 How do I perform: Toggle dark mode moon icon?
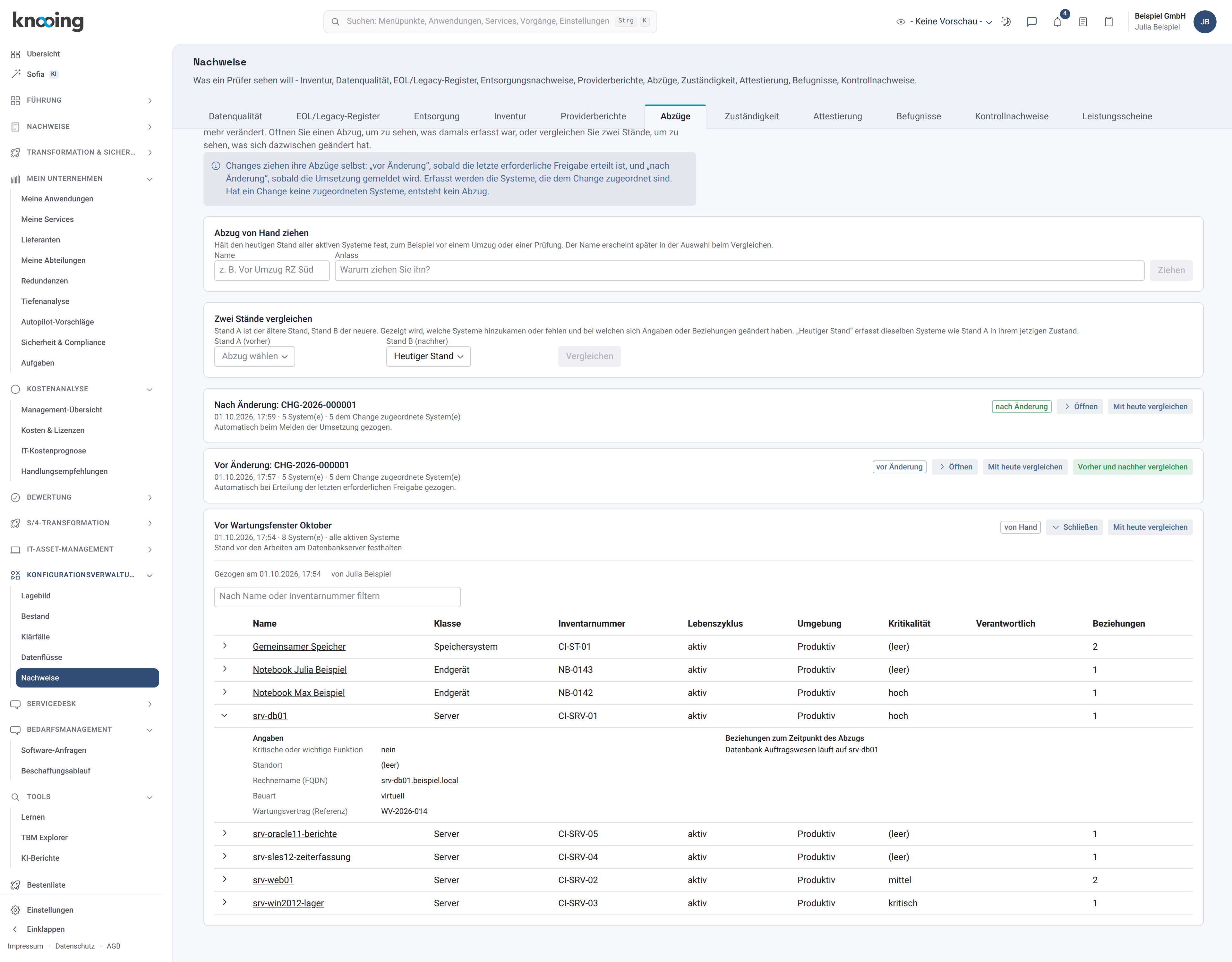pyautogui.click(x=1006, y=21)
